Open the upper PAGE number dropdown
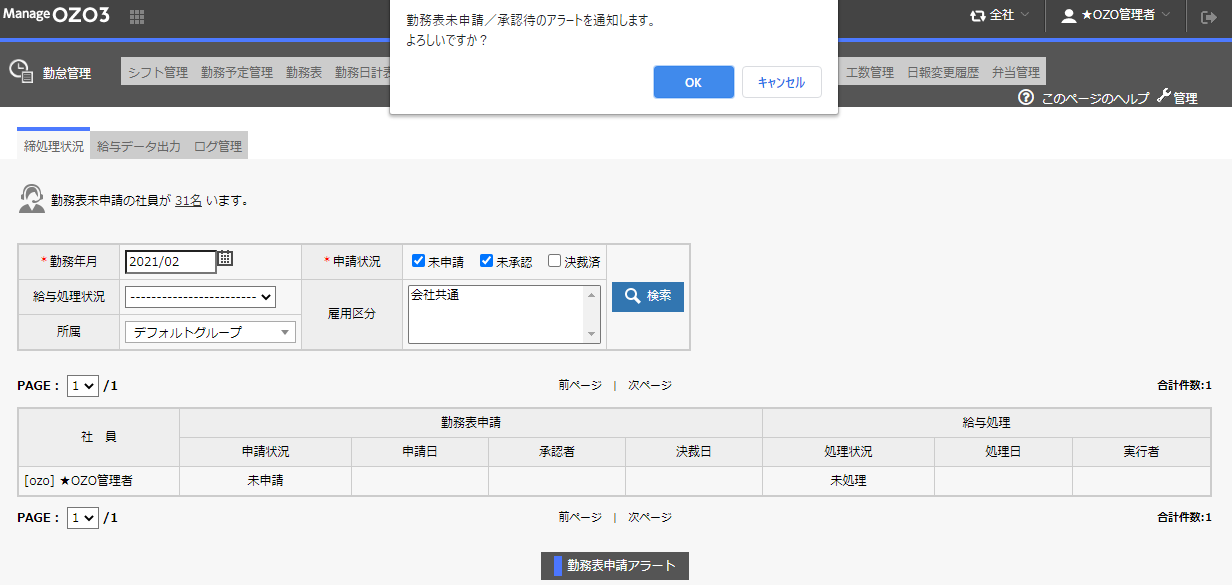 [x=83, y=386]
